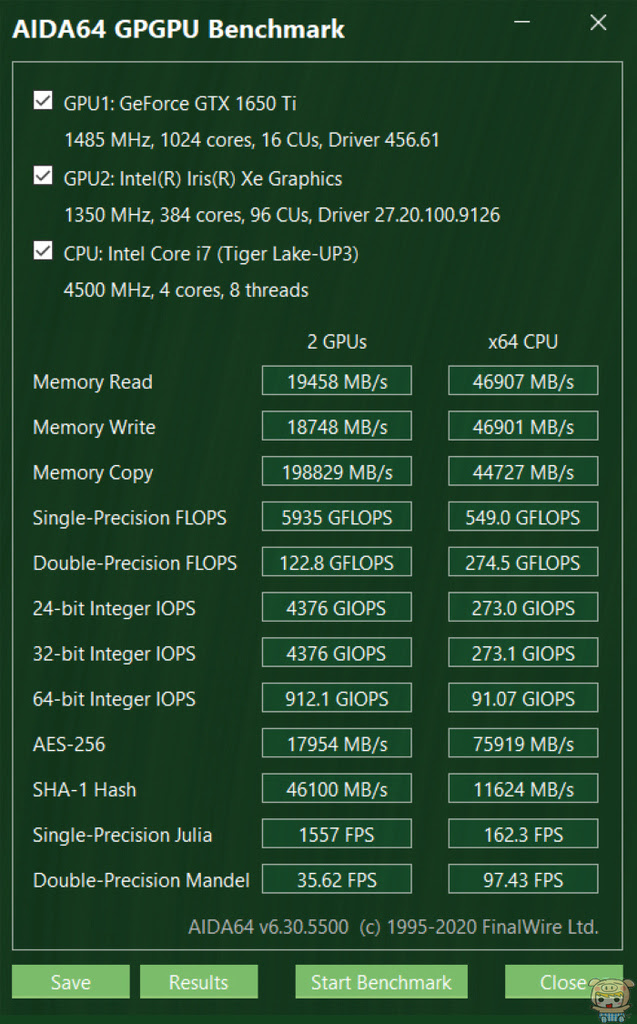
Task: Click the CPU Memory Write result field
Action: coord(523,427)
